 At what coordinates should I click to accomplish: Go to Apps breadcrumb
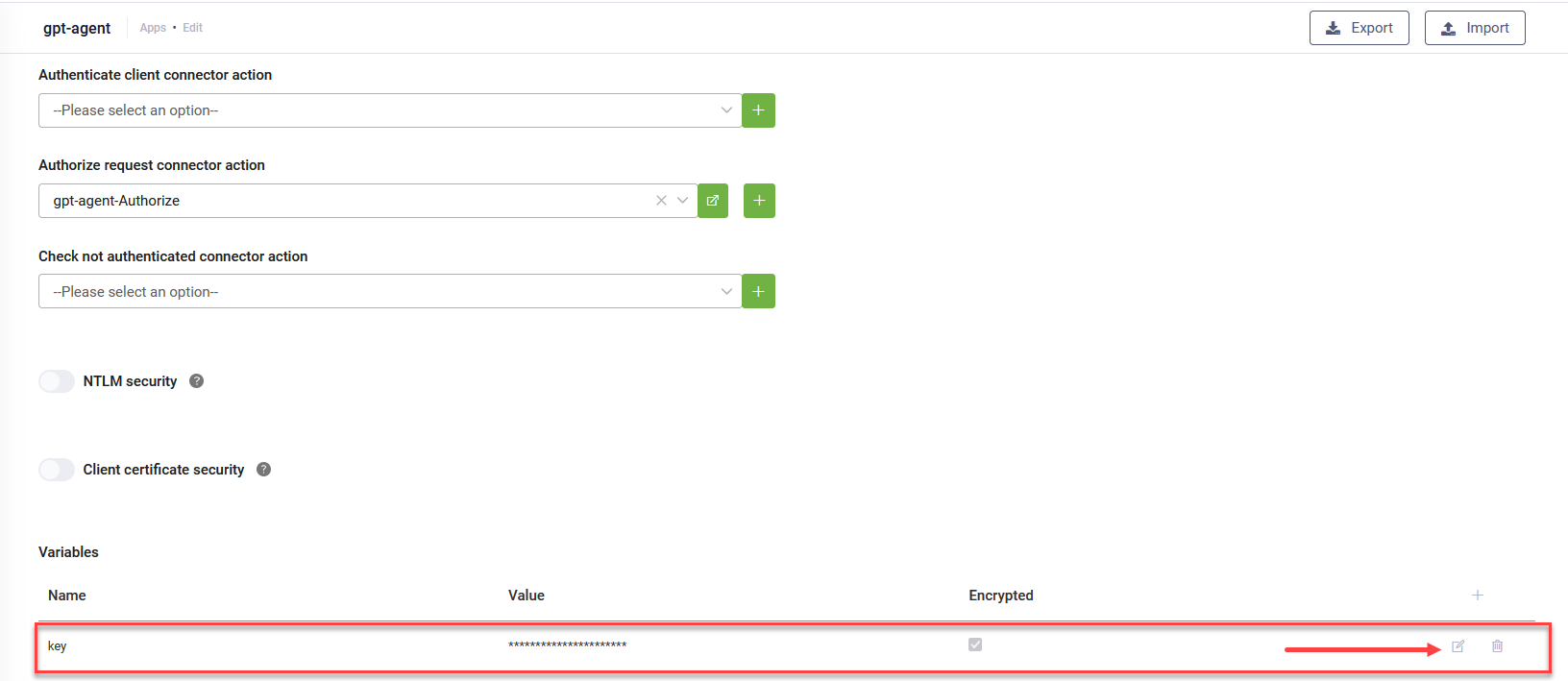pos(153,28)
